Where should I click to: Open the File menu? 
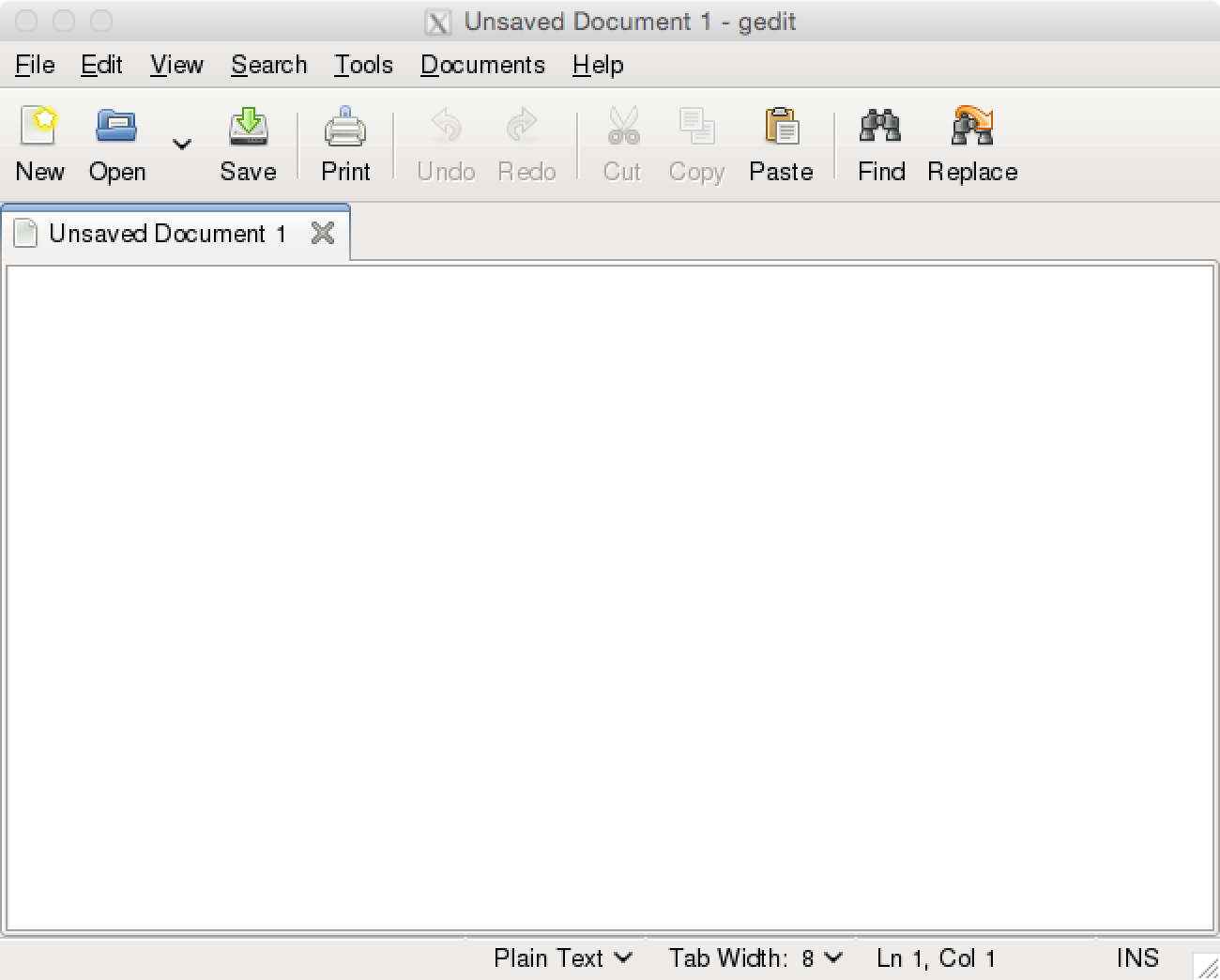point(35,65)
